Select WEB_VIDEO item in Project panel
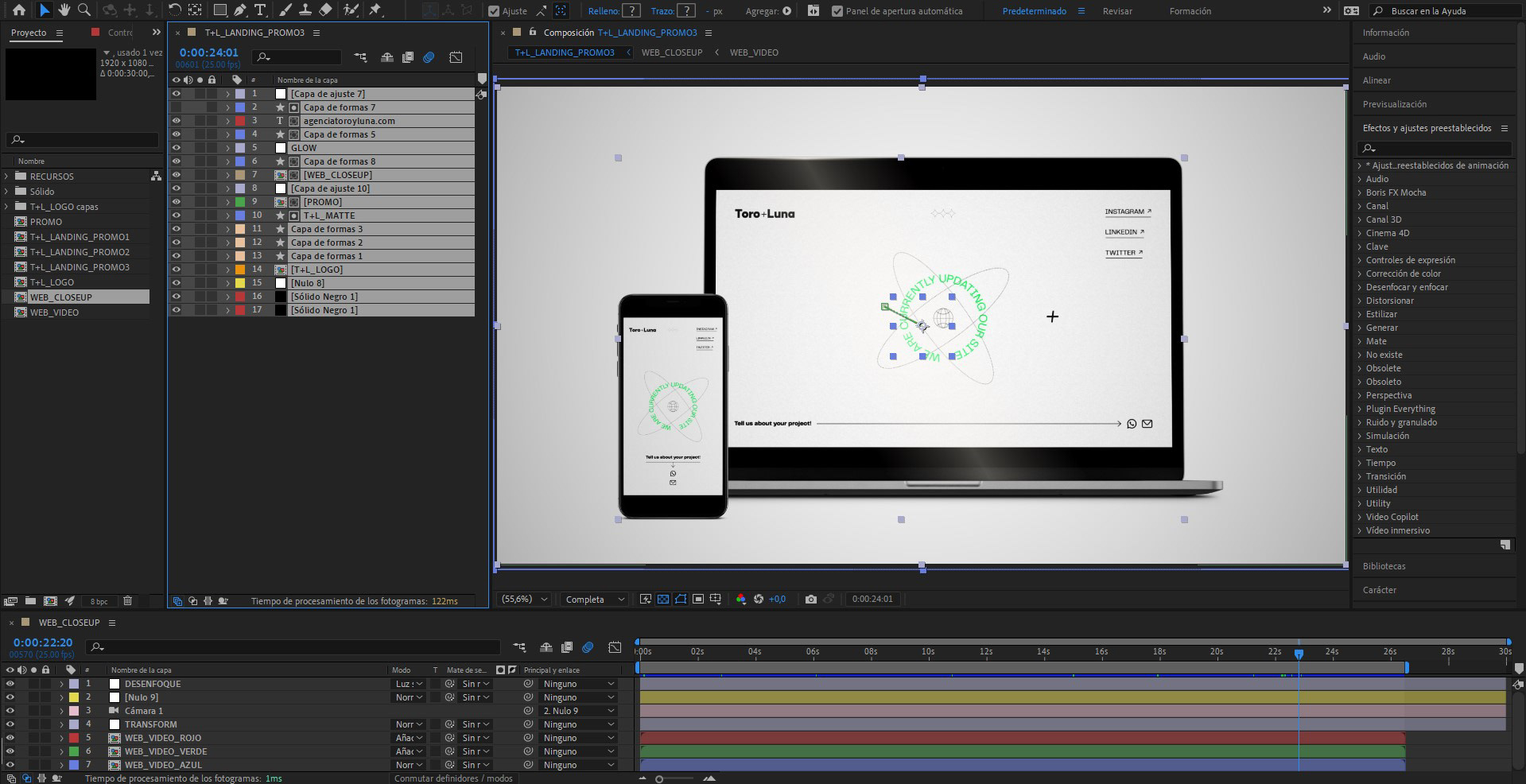Viewport: 1526px width, 784px height. pyautogui.click(x=54, y=312)
